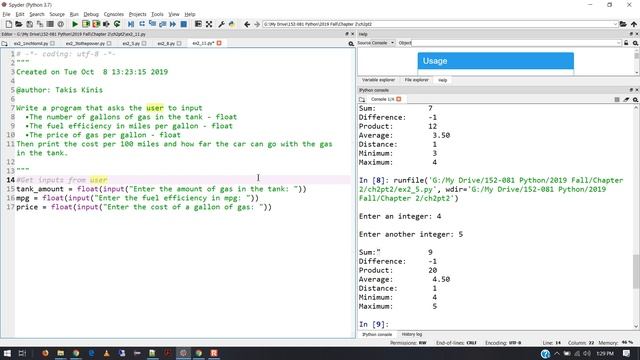Switch to the ex2_8.py editor tab
Screen dimensions: 640x360
(x=167, y=43)
